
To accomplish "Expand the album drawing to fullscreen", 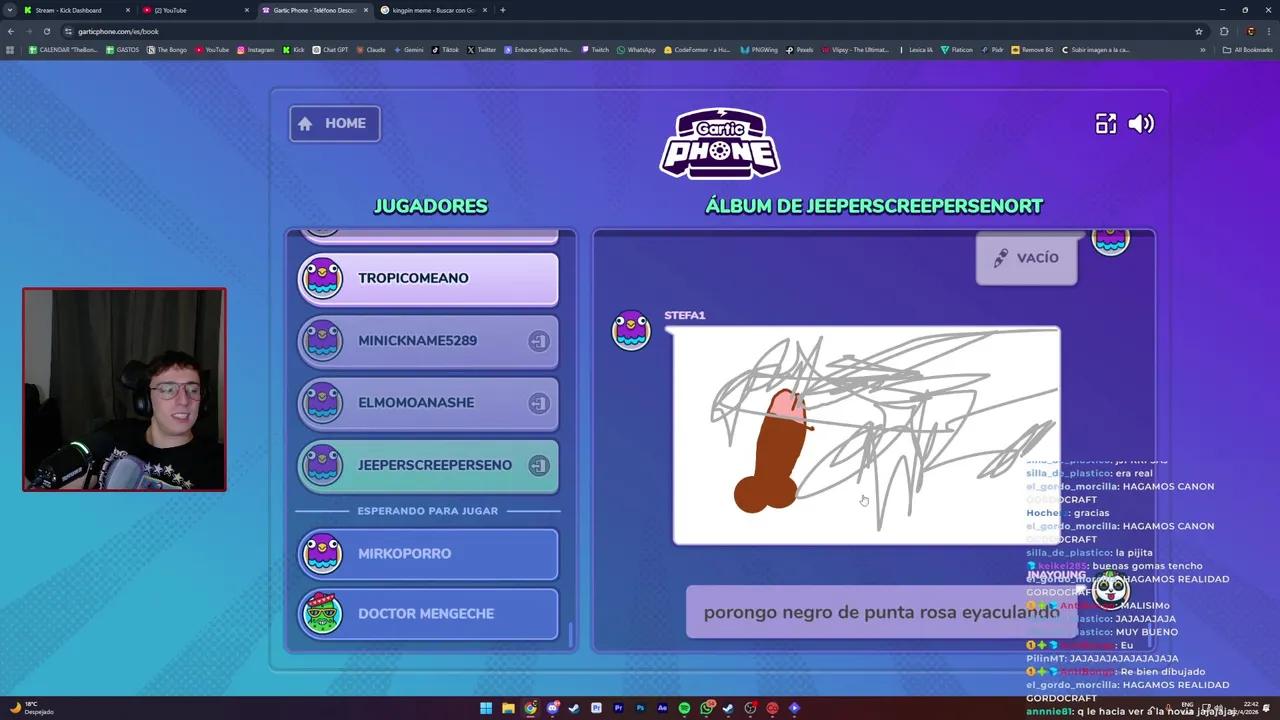I will pos(1105,123).
